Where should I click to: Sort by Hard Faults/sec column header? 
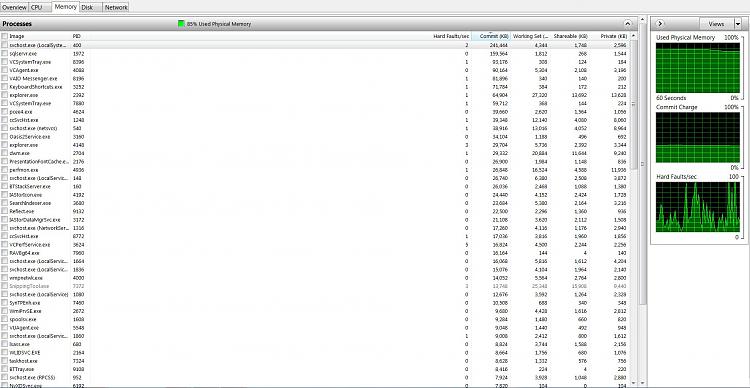click(451, 36)
